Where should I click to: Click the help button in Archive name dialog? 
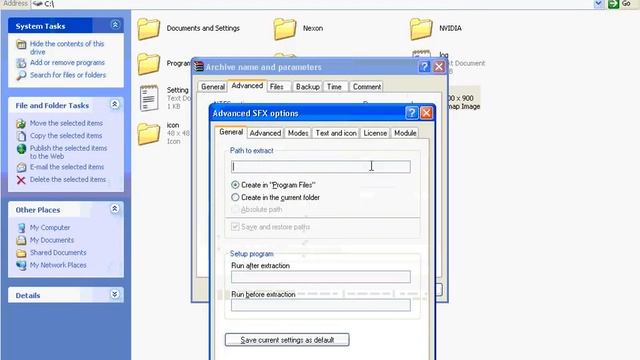point(424,67)
